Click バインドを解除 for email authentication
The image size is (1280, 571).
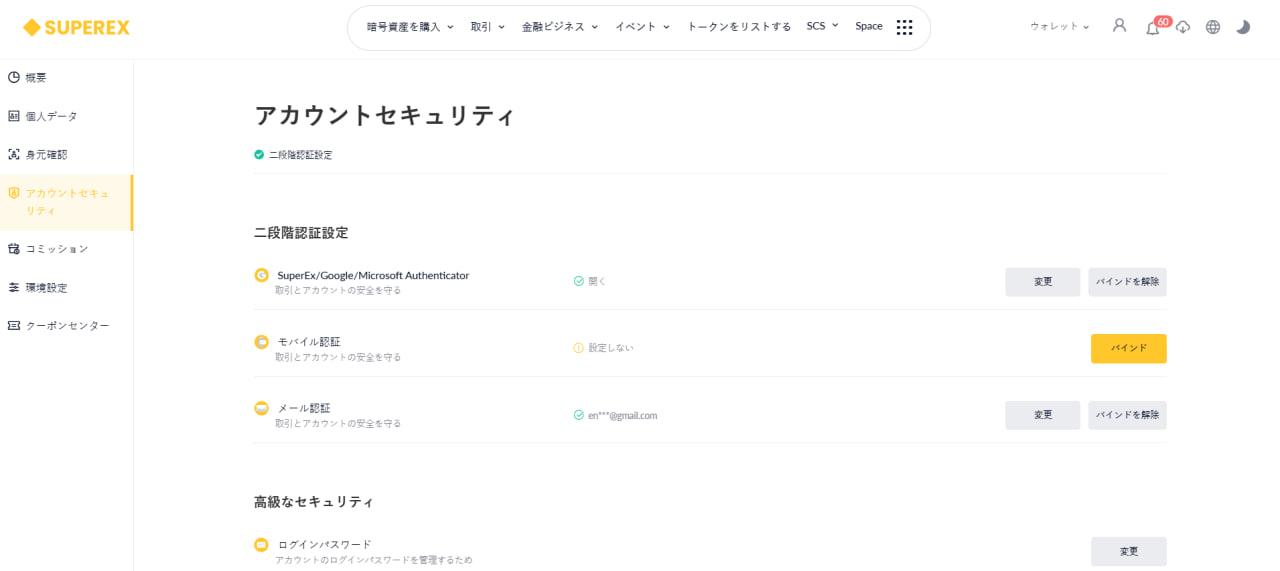coord(1127,415)
